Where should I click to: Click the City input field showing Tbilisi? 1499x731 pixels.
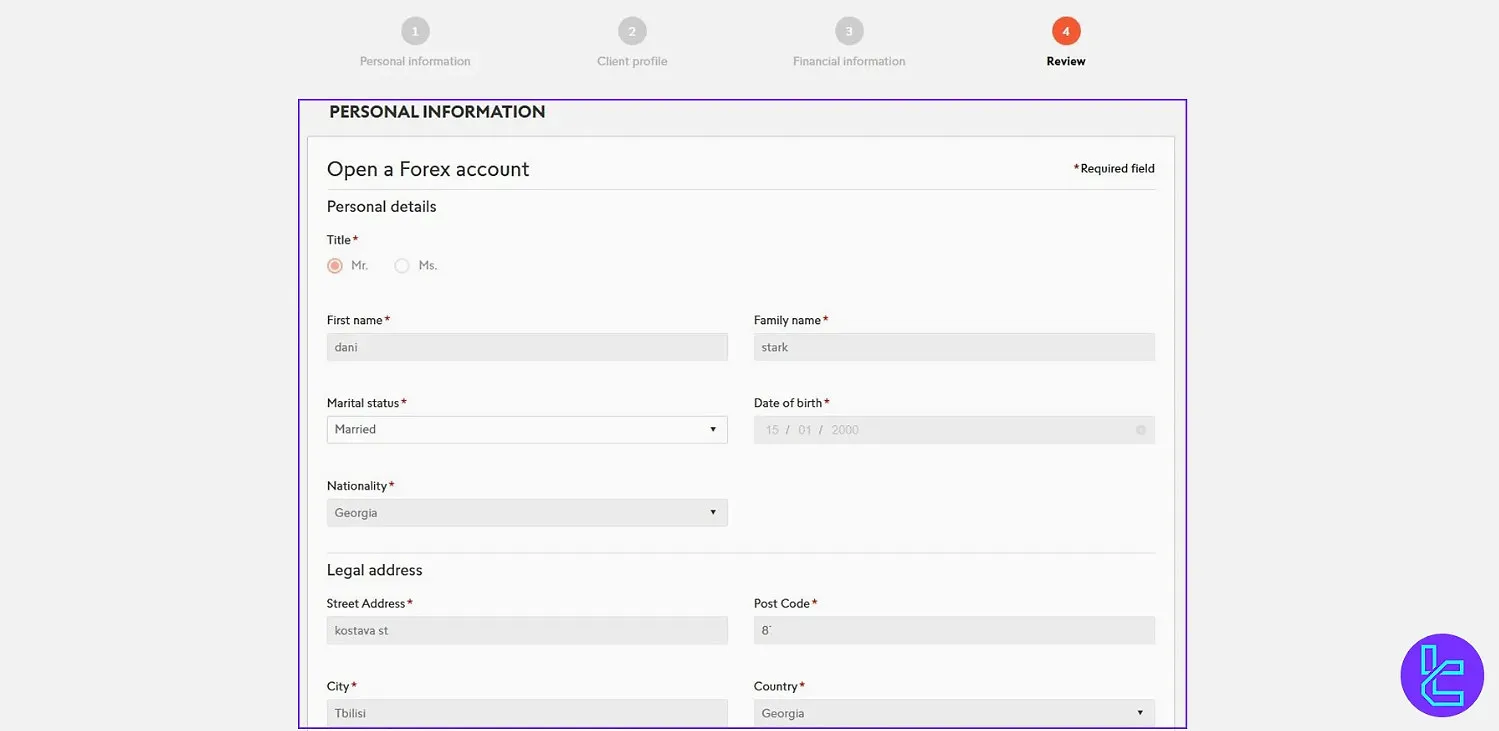(x=527, y=712)
